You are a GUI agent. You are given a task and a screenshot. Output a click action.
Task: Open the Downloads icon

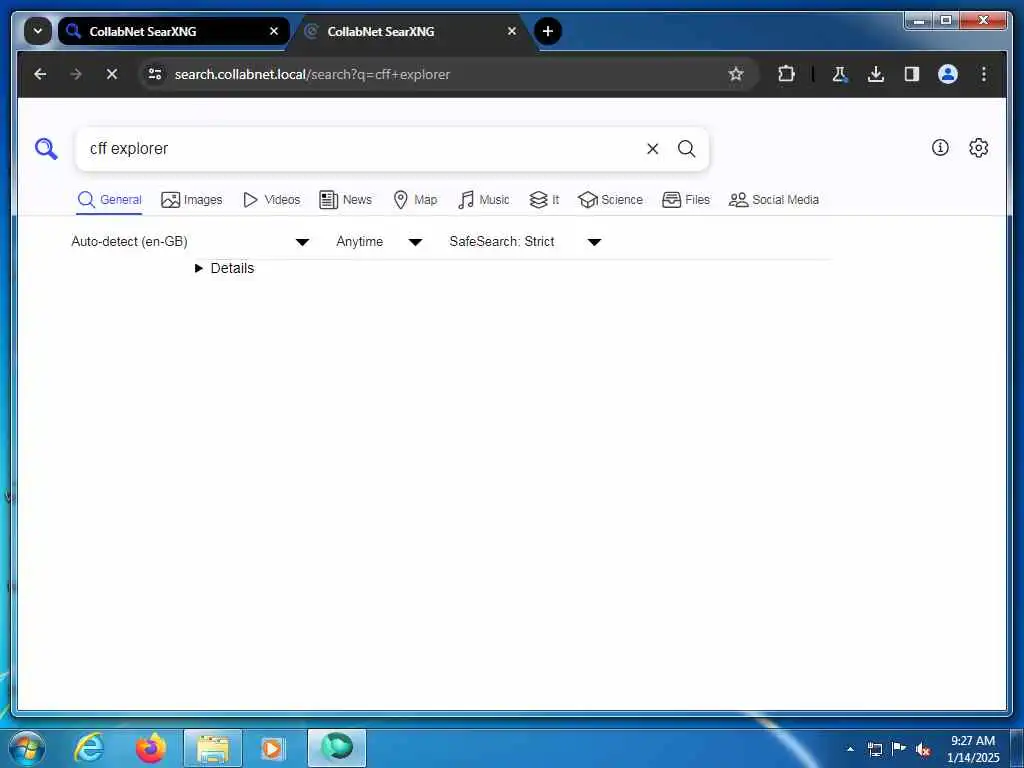876,74
